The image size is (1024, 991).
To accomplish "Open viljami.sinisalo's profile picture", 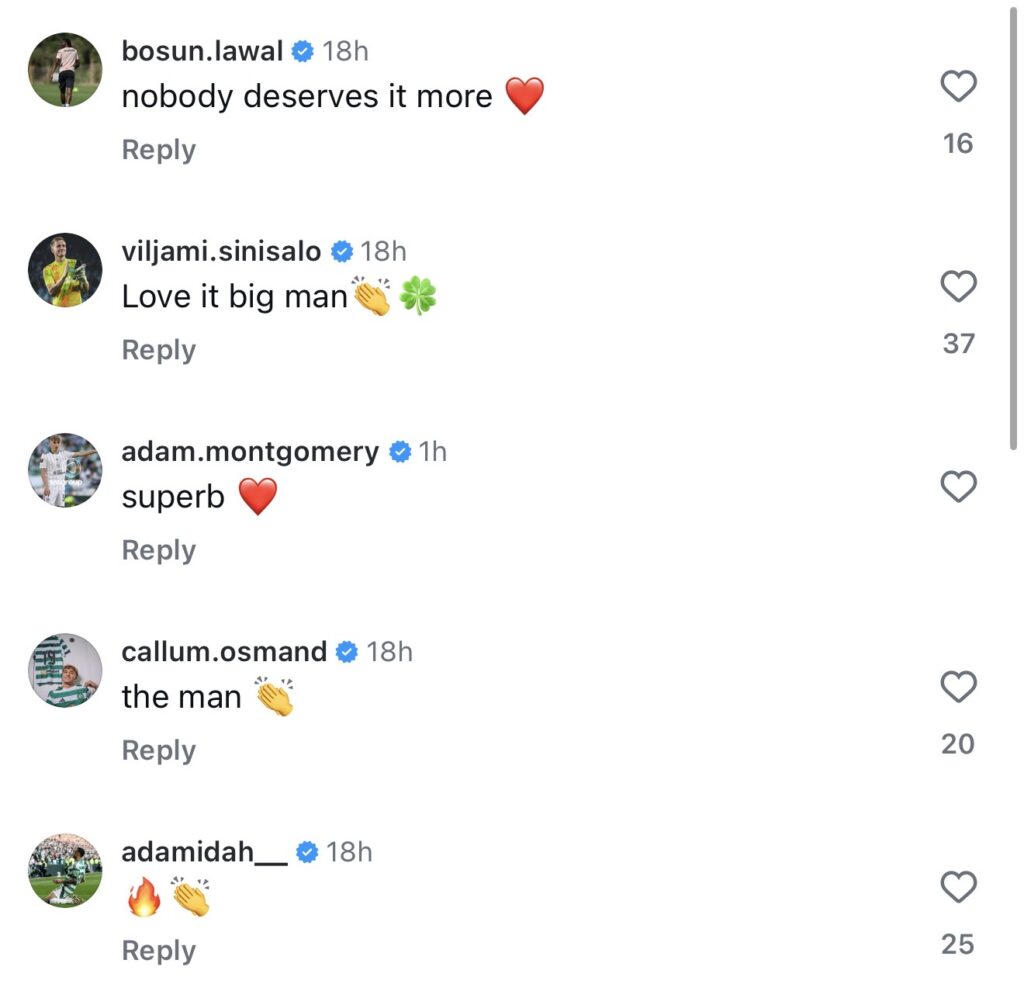I will tap(65, 270).
